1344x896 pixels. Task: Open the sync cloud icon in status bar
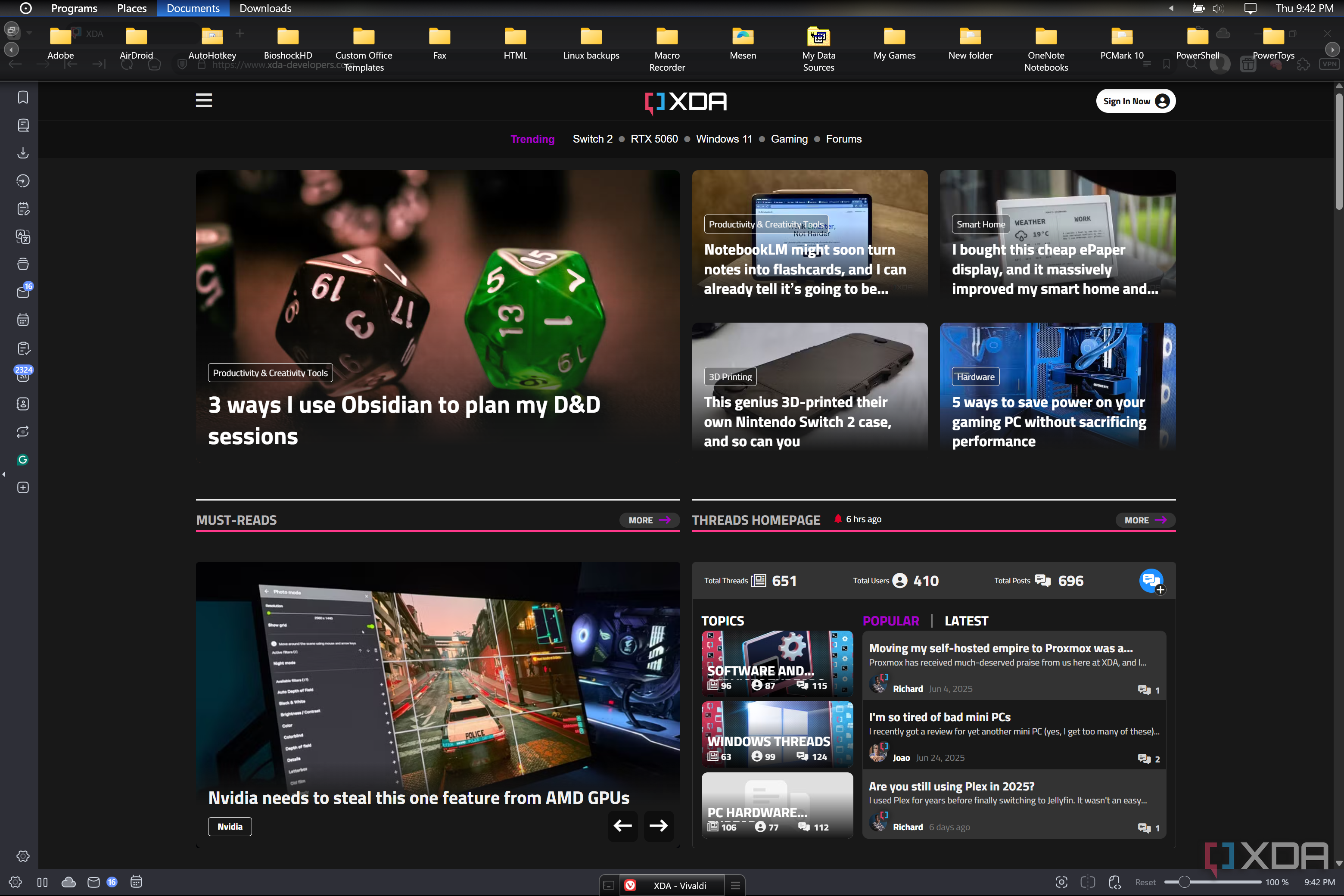(68, 882)
